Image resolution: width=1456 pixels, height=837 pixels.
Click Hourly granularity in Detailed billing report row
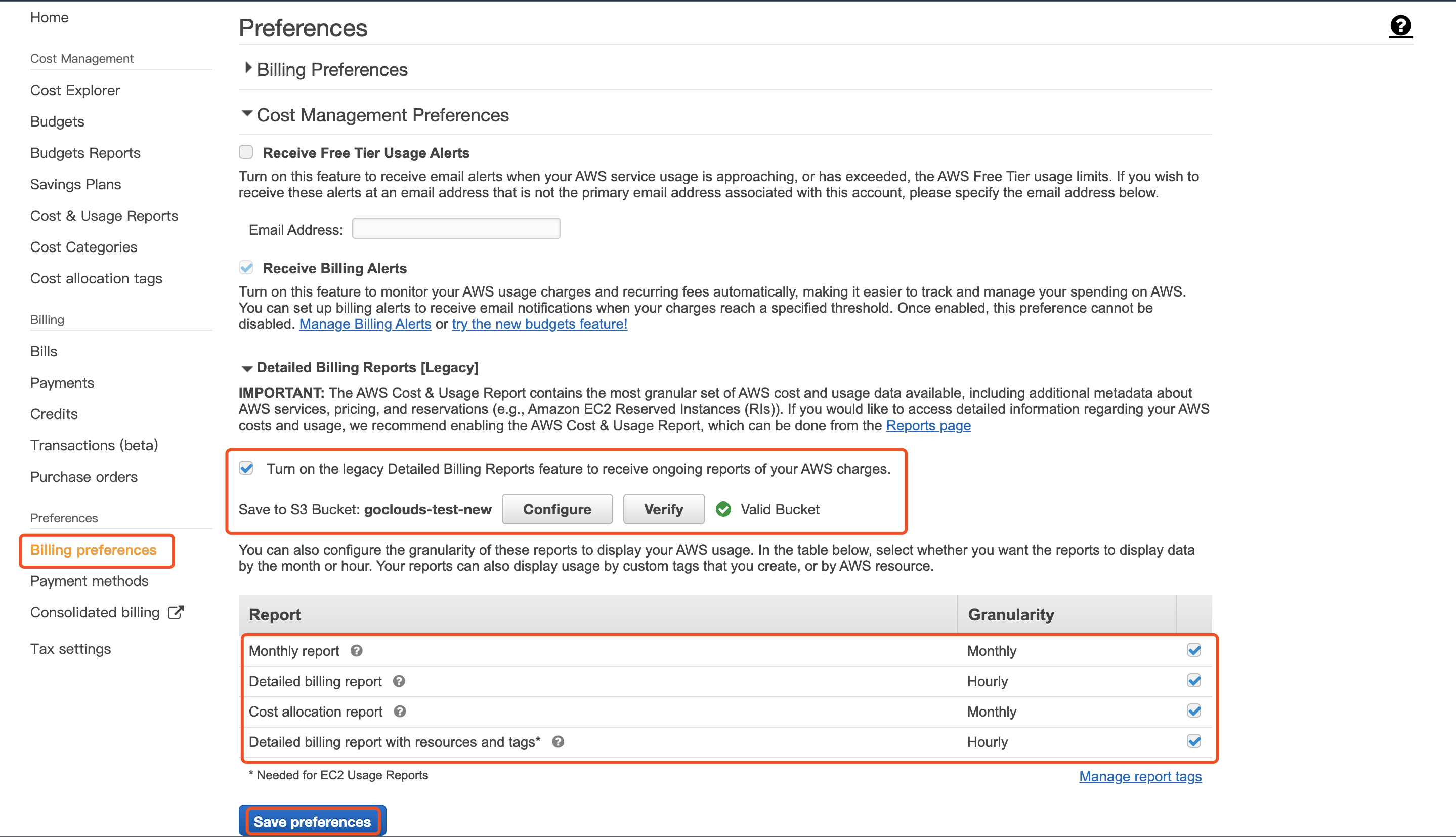pyautogui.click(x=987, y=681)
